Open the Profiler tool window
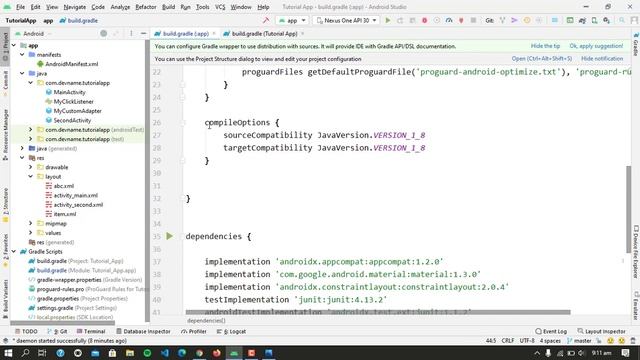The width and height of the screenshot is (640, 360). pos(194,331)
